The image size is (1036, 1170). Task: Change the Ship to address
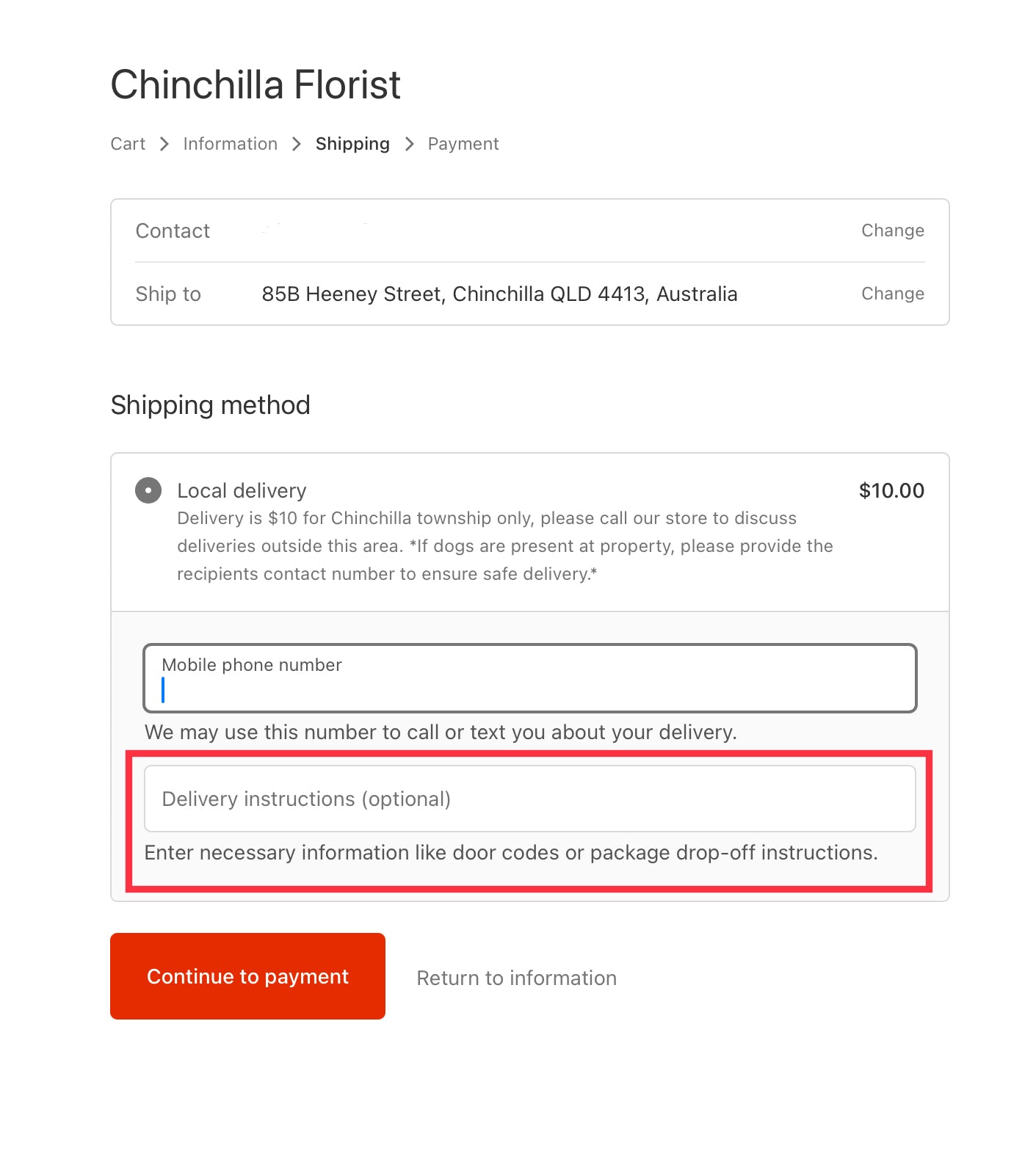coord(892,294)
